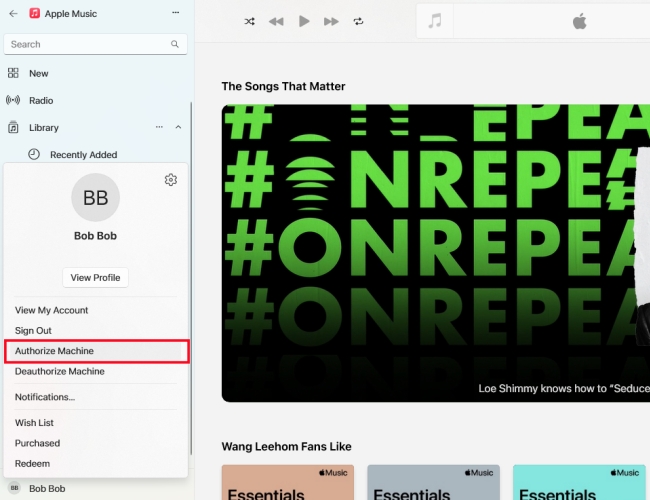Toggle repeat mode
650x500 pixels.
pyautogui.click(x=359, y=21)
